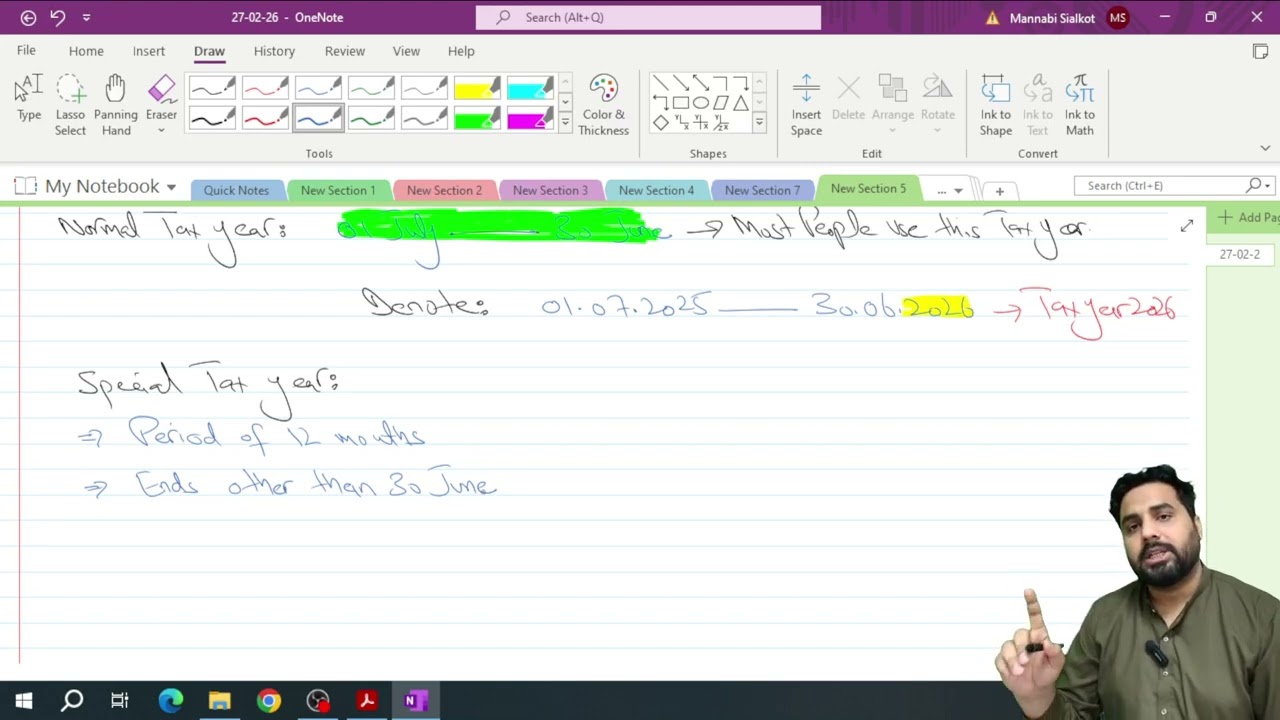Pick the thin black pen
Screen dimensions: 1280x720
pyautogui.click(x=212, y=88)
